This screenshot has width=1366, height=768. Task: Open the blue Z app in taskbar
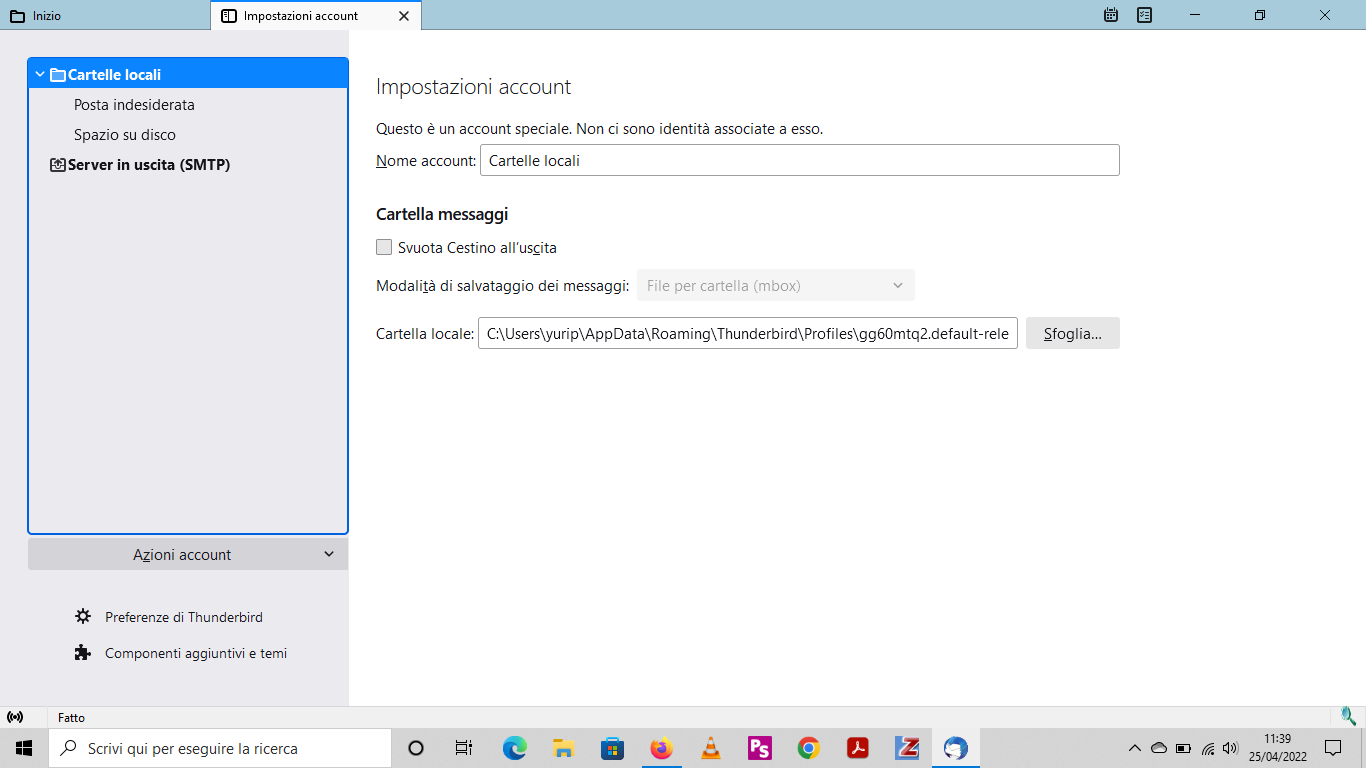click(907, 748)
